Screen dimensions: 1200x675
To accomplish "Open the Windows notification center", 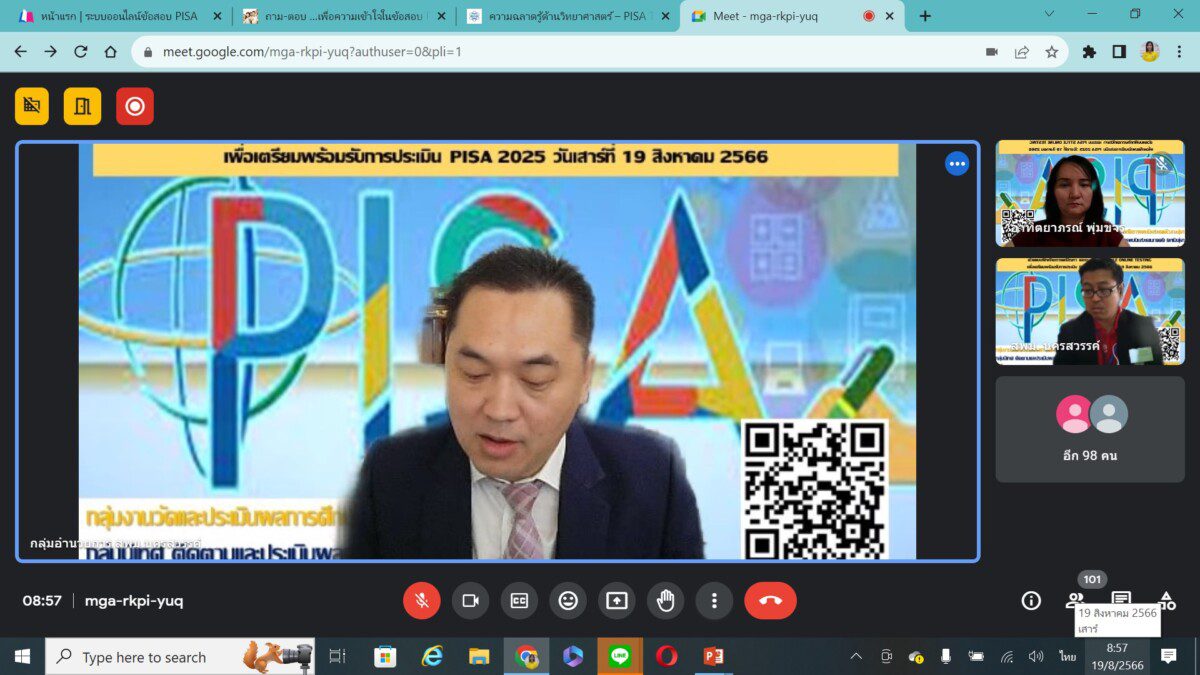I will pyautogui.click(x=1168, y=657).
